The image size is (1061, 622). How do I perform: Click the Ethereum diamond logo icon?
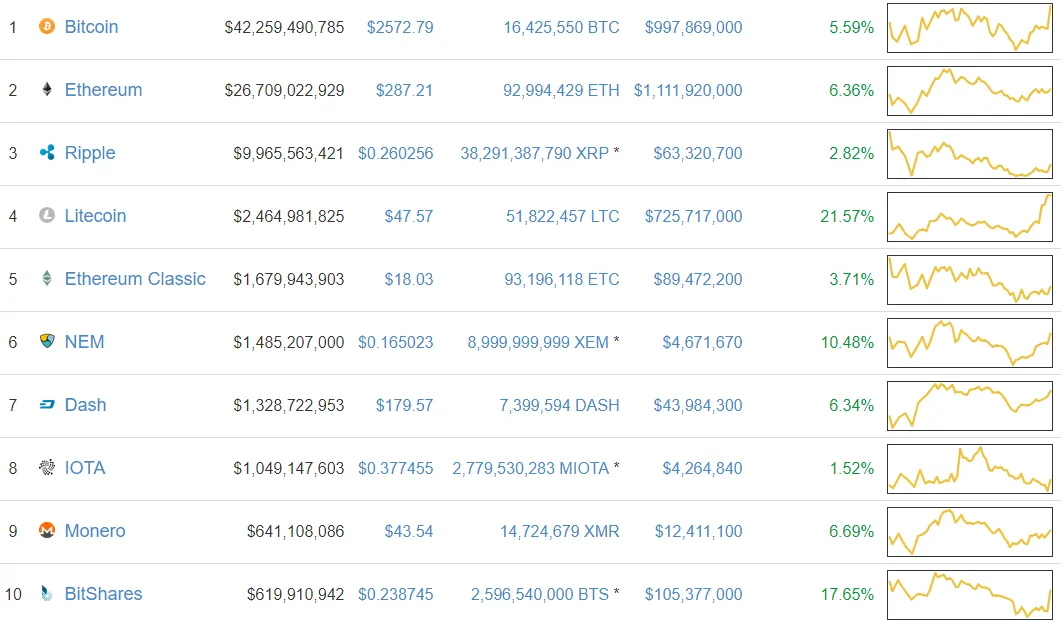(x=47, y=89)
